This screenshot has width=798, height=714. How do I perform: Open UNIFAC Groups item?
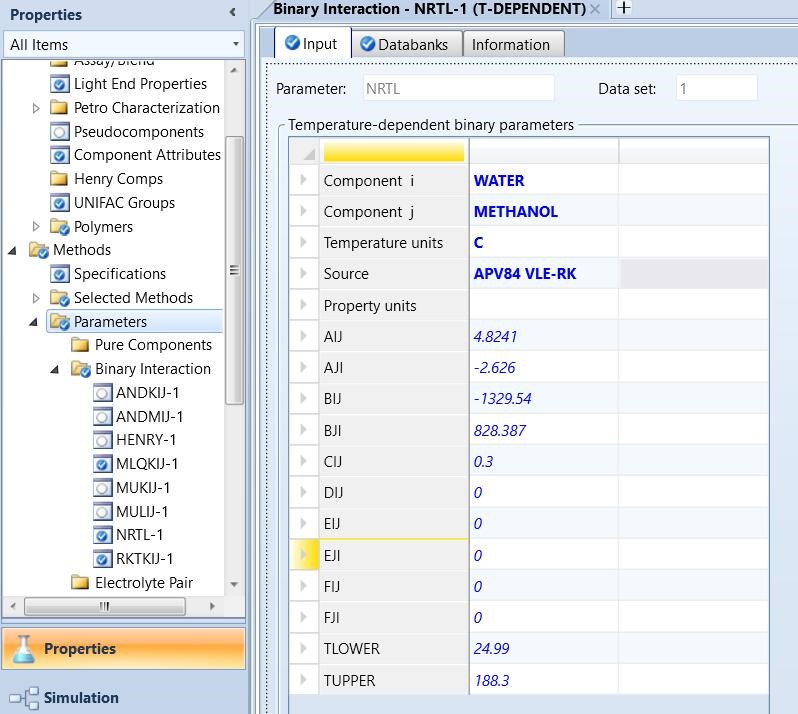coord(123,203)
